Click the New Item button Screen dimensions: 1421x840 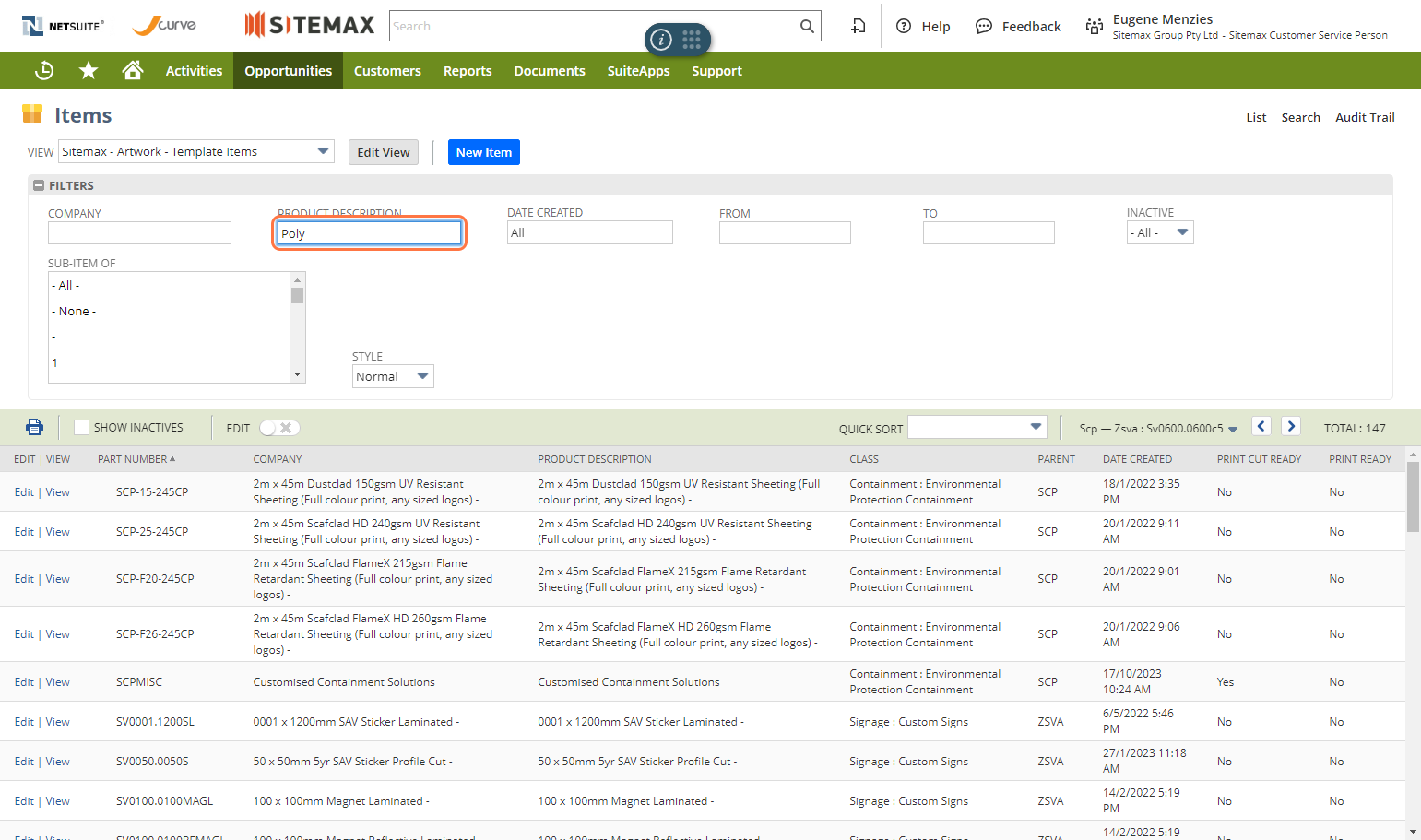coord(484,152)
